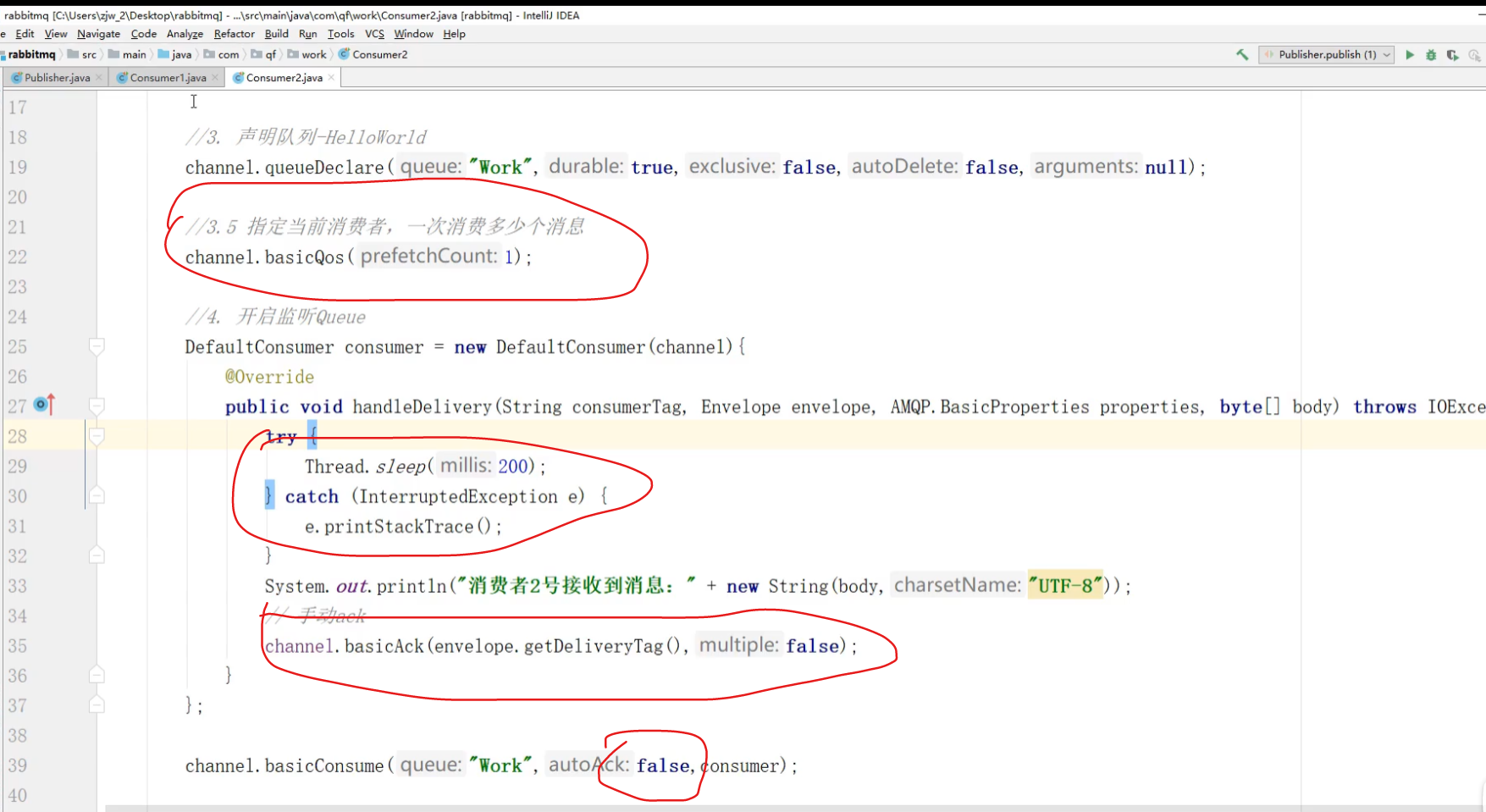Switch to the Consumer1.java tab
This screenshot has height=812, width=1486.
click(x=167, y=77)
